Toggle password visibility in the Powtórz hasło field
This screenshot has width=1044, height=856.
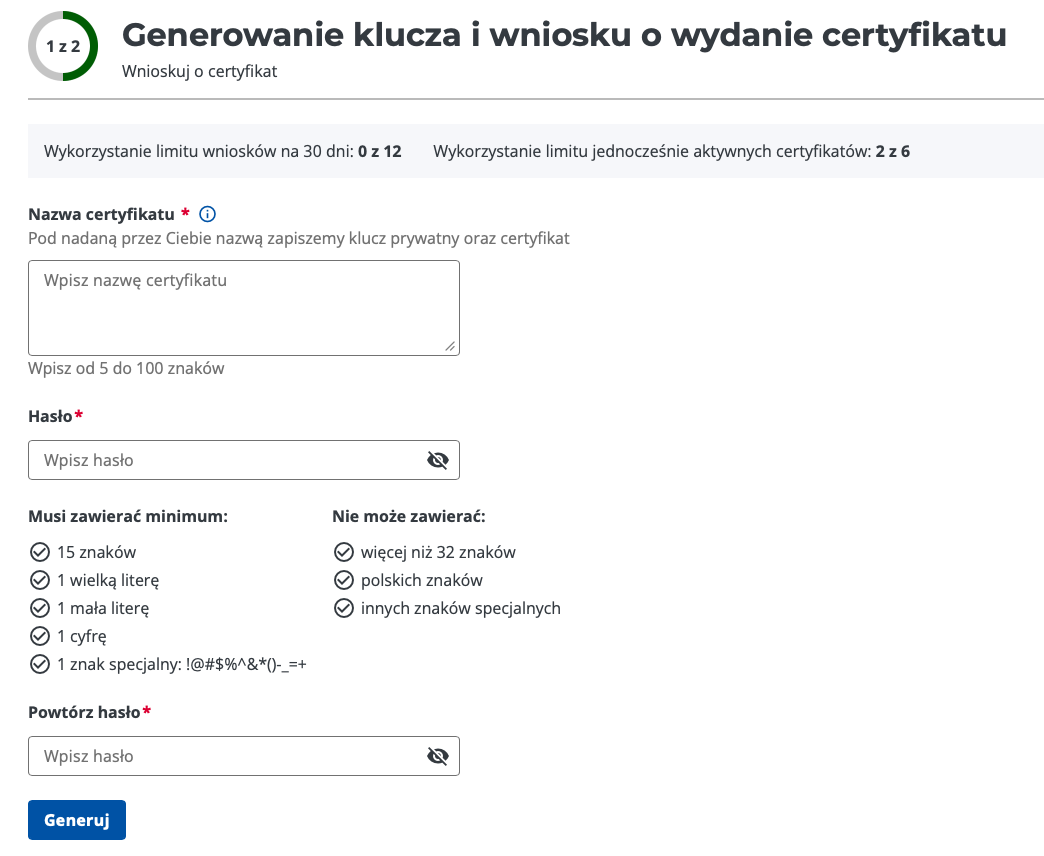pos(437,756)
